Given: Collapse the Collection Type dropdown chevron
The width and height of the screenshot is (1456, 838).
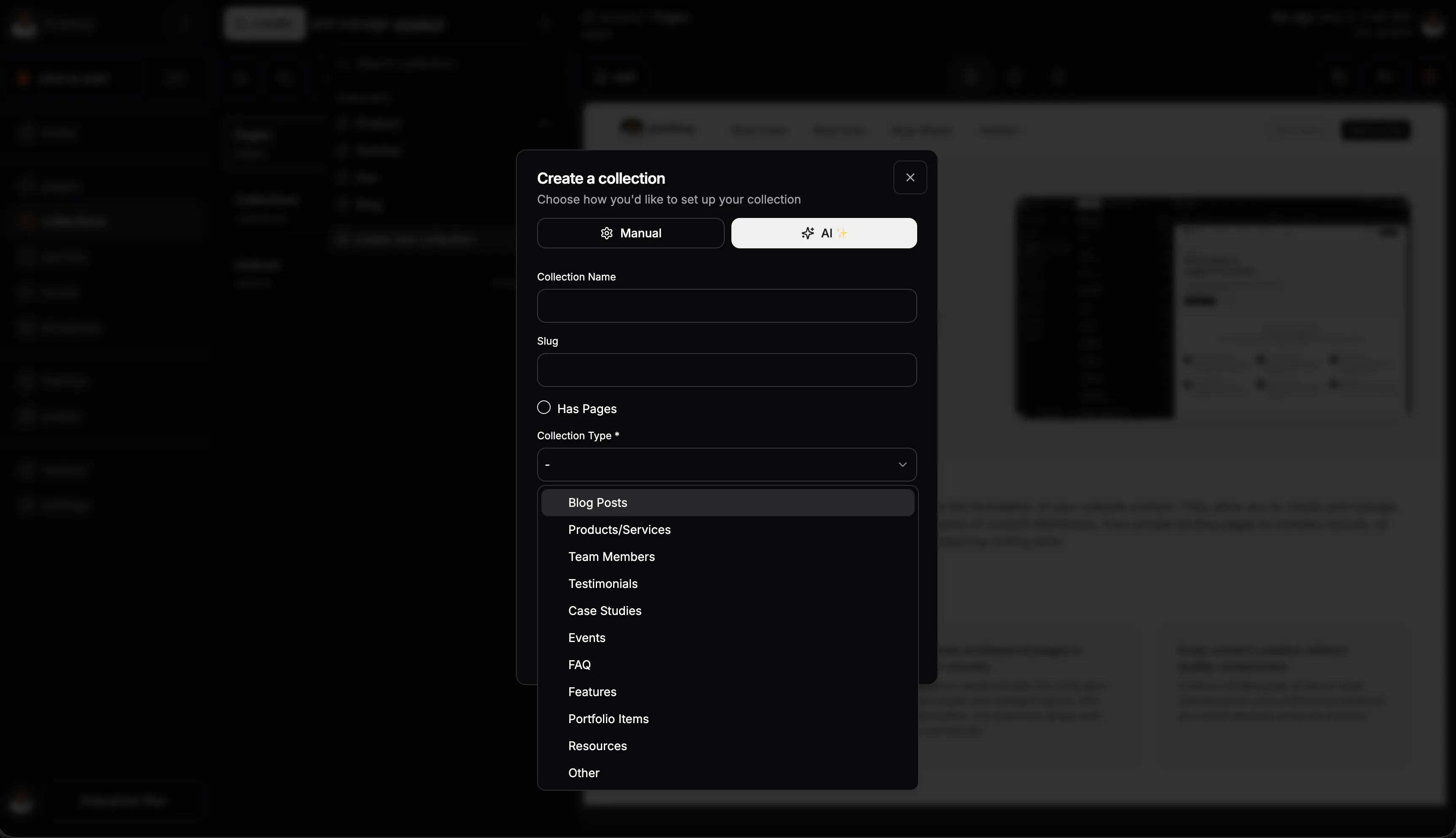Looking at the screenshot, I should point(902,465).
